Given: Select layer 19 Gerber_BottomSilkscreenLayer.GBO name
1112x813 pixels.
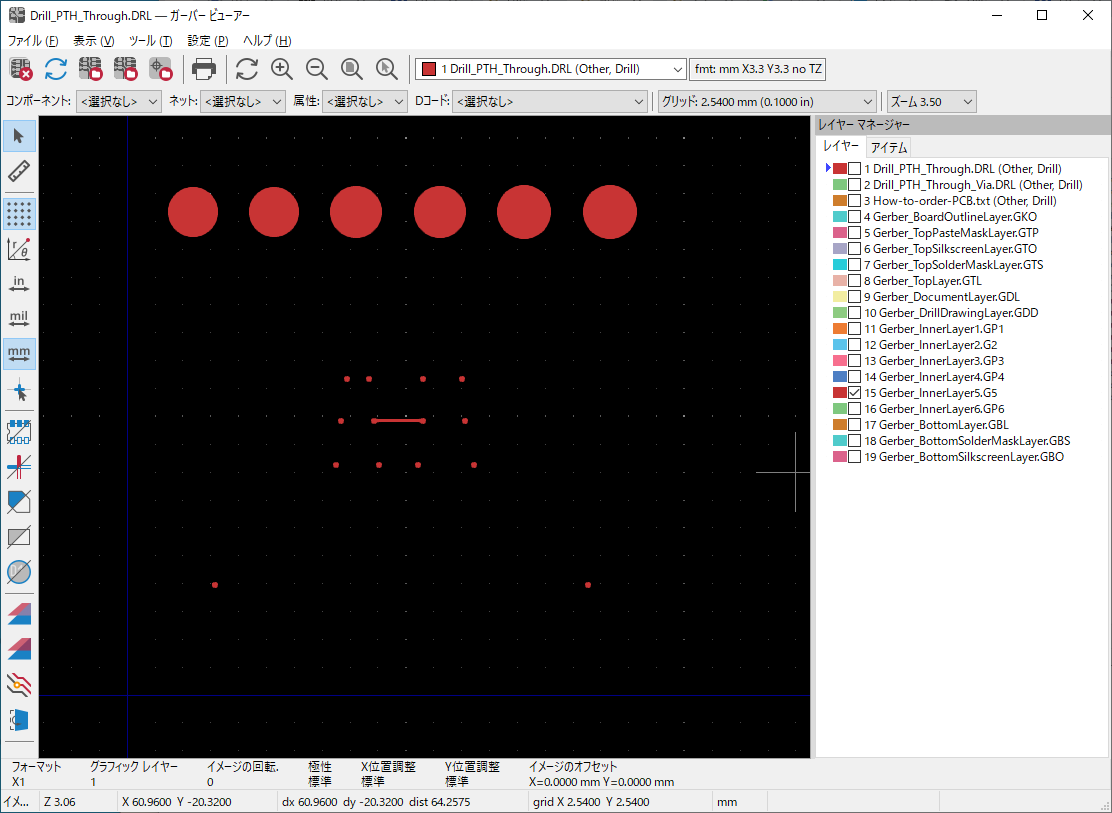Looking at the screenshot, I should pyautogui.click(x=963, y=457).
